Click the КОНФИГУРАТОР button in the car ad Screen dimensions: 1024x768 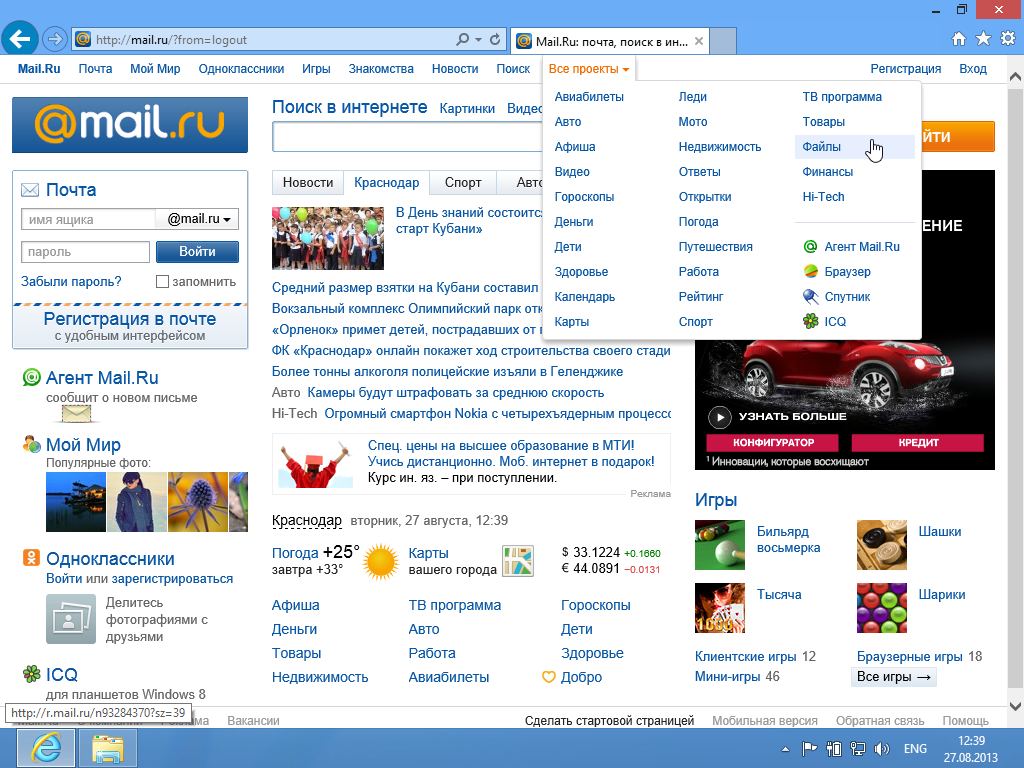(x=773, y=442)
